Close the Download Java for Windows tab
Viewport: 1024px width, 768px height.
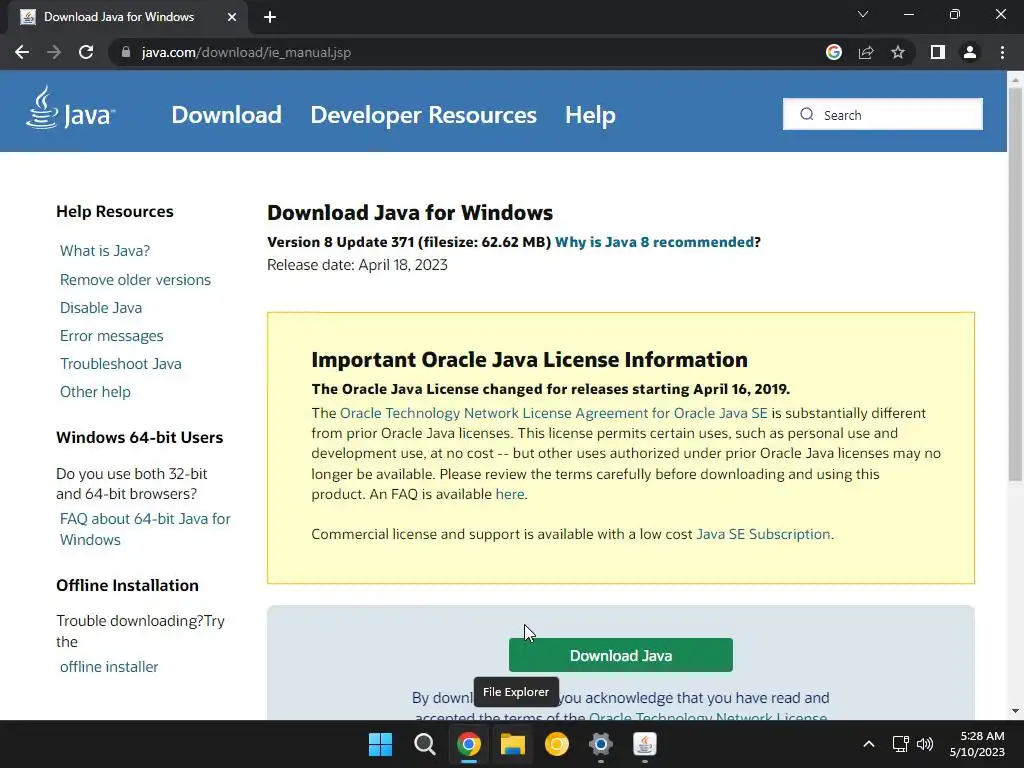[x=232, y=17]
